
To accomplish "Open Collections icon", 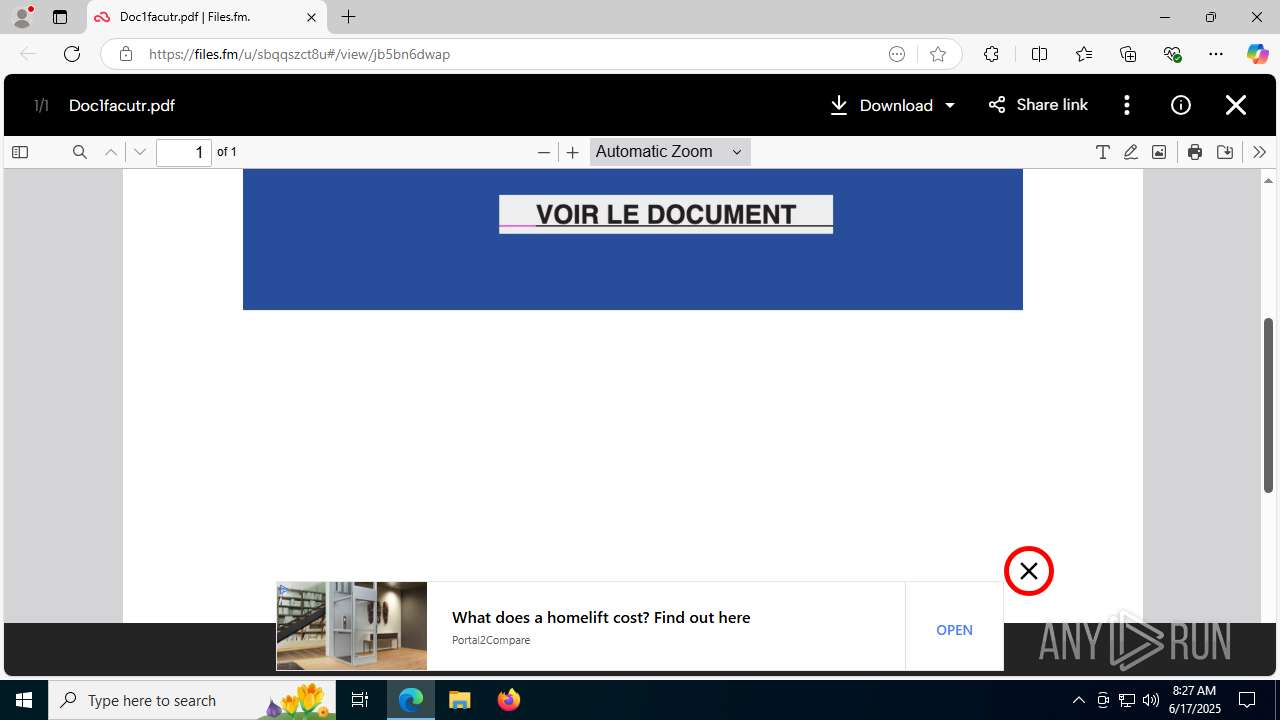I will [x=1128, y=54].
